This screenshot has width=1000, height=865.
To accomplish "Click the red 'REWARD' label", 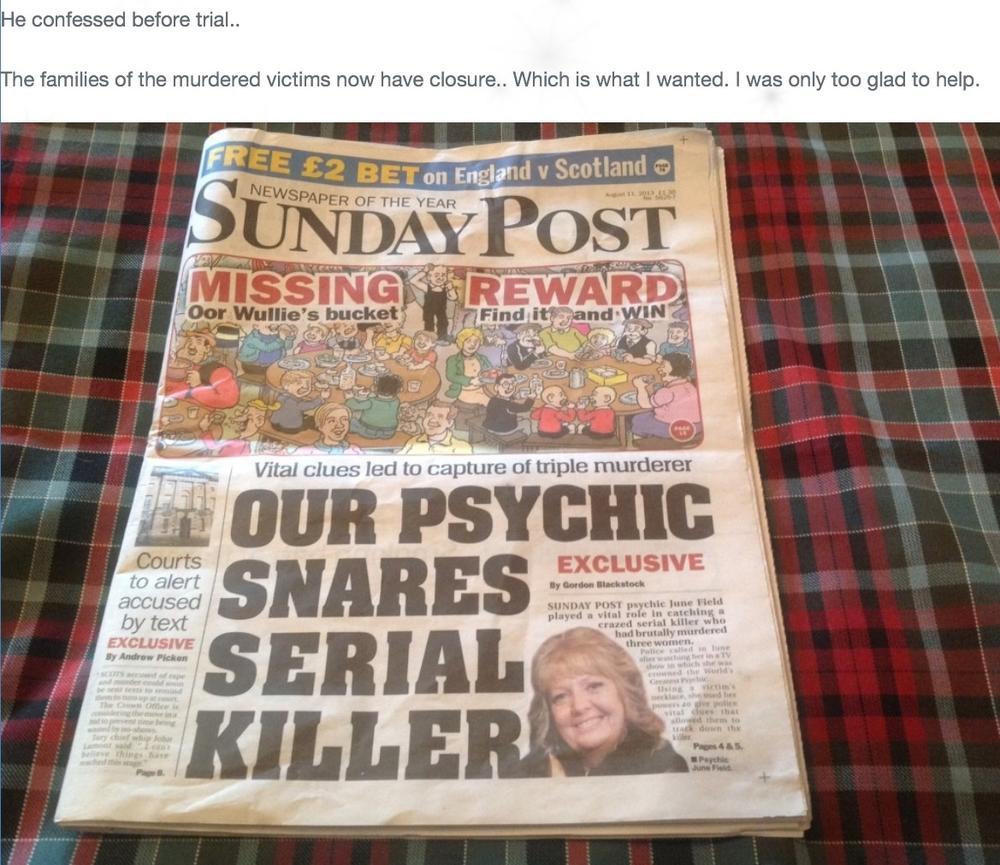I will 573,291.
